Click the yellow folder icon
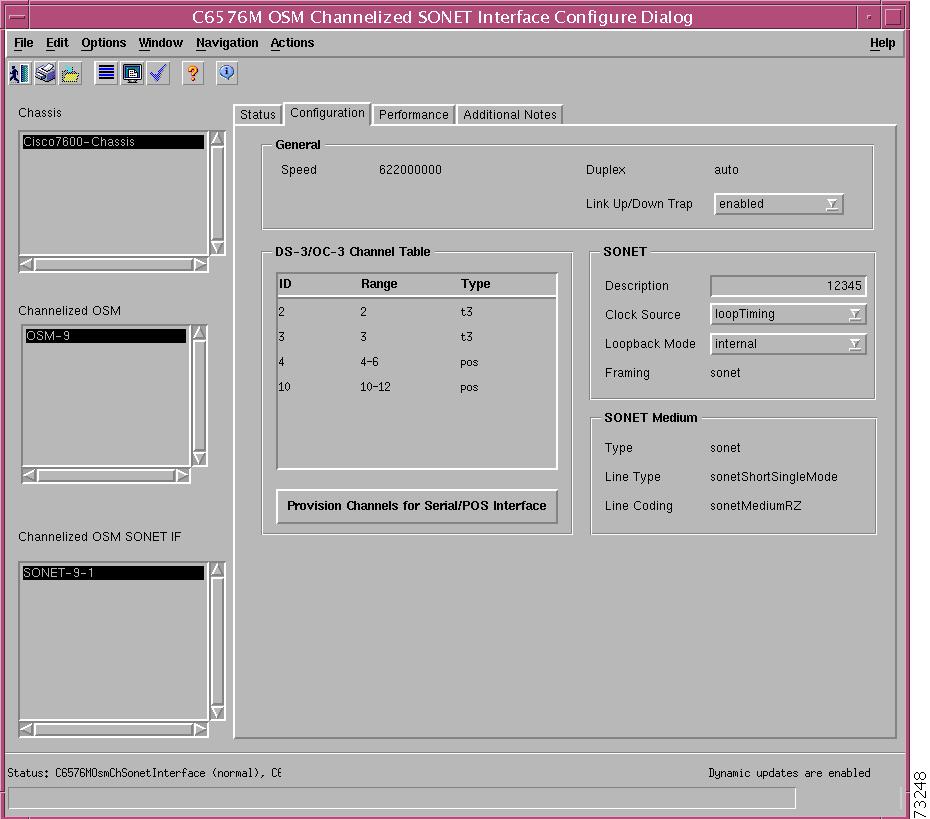930x819 pixels. tap(71, 74)
